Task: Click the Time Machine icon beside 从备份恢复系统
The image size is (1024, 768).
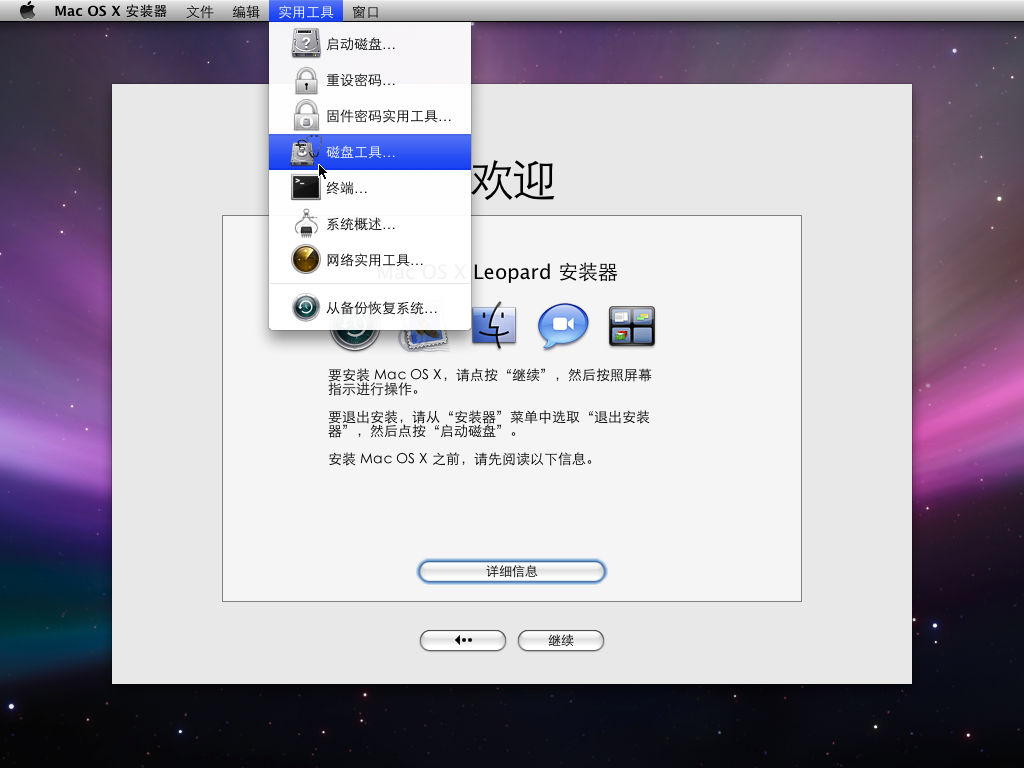Action: pos(306,308)
